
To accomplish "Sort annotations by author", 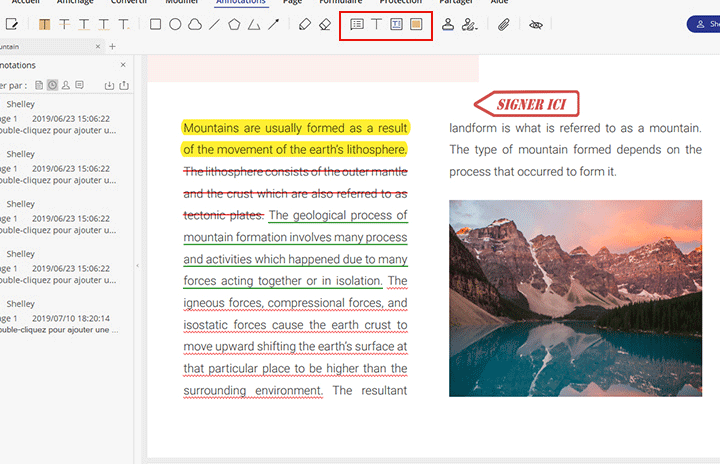I will [x=66, y=85].
